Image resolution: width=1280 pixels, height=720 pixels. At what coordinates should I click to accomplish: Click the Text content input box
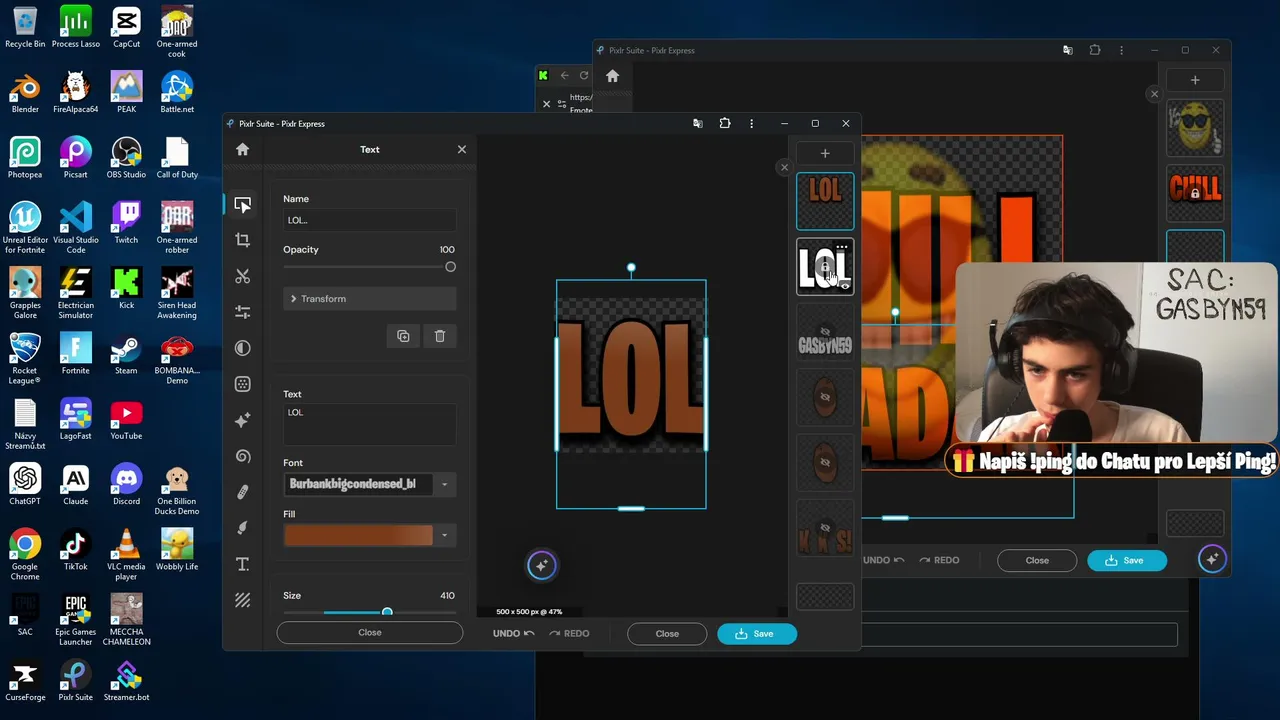tap(370, 424)
